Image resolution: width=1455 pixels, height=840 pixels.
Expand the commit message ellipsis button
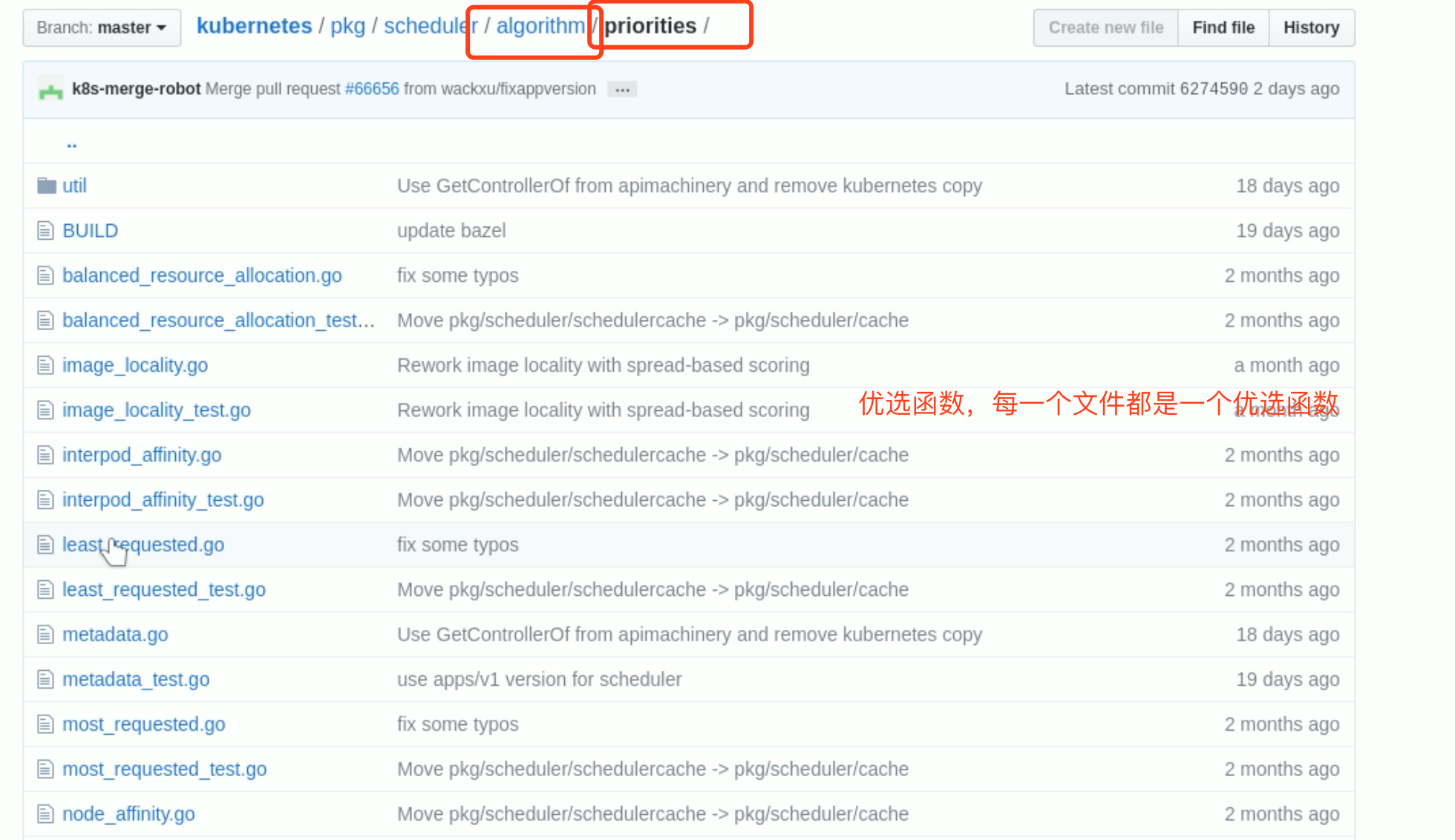(x=622, y=90)
